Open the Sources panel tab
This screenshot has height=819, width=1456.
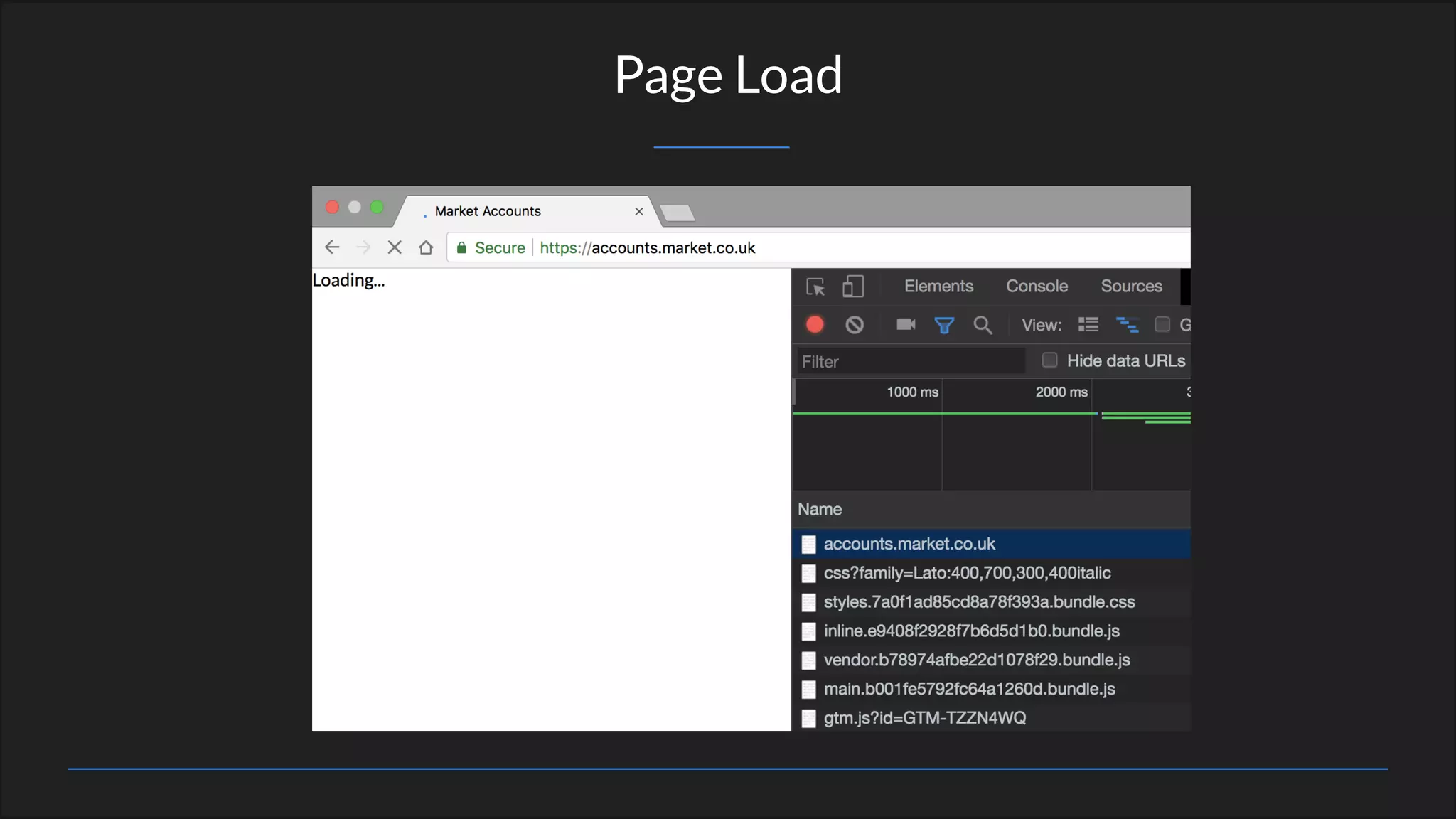pyautogui.click(x=1131, y=287)
